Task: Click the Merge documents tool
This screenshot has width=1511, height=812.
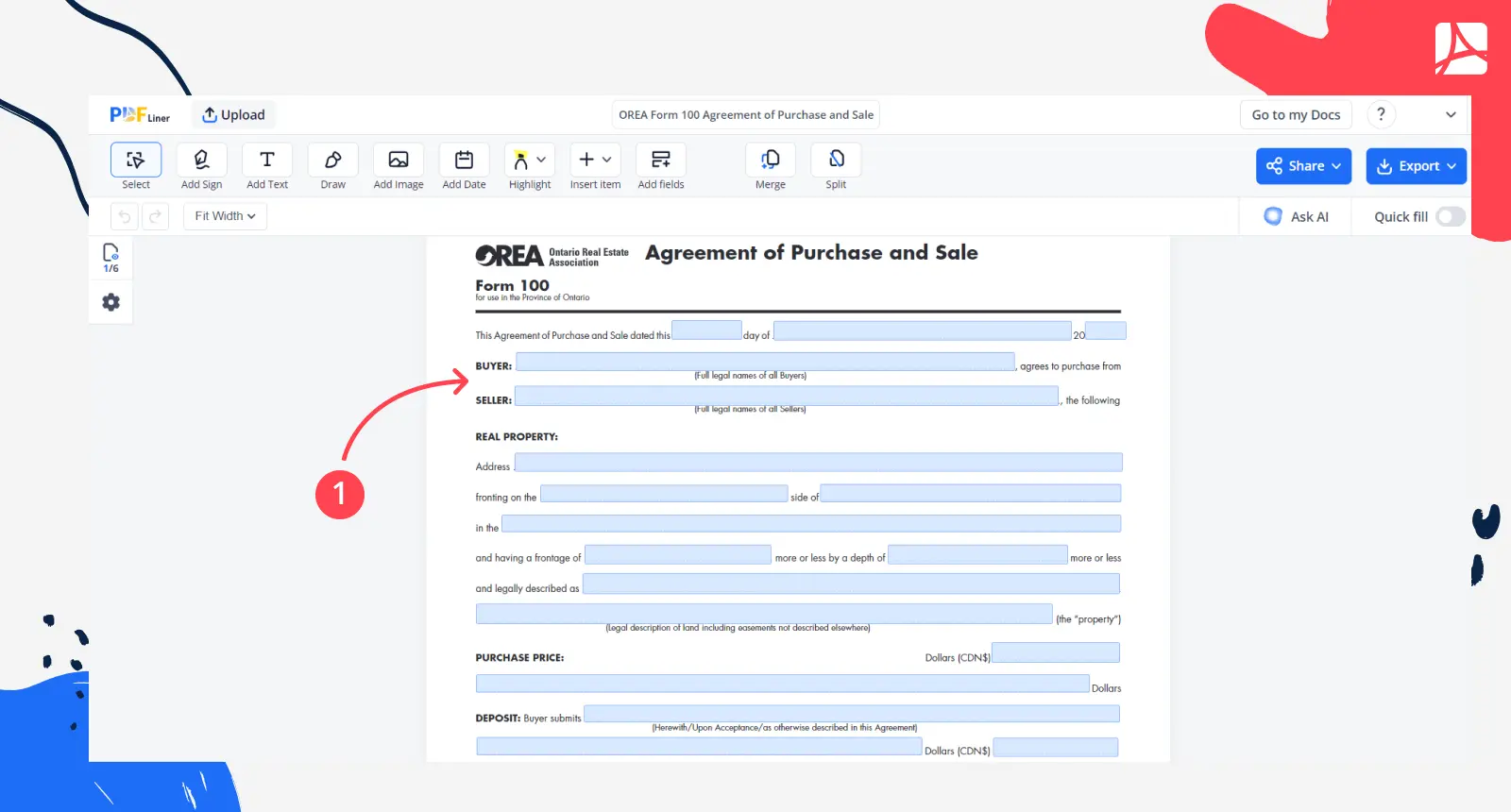Action: (771, 160)
